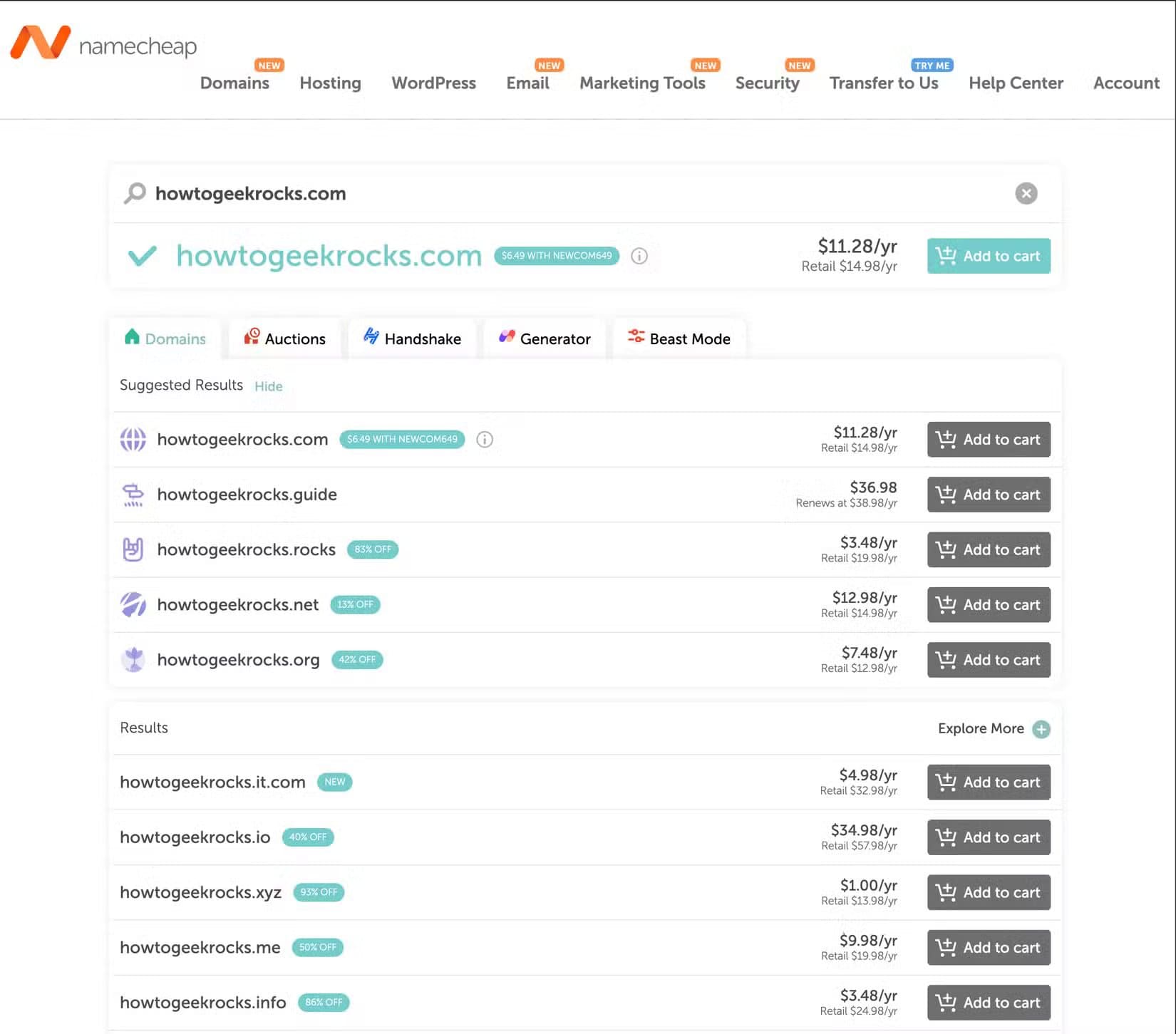Image resolution: width=1176 pixels, height=1034 pixels.
Task: Click signpost icon for howtogeekrocks.guide
Action: (x=133, y=495)
